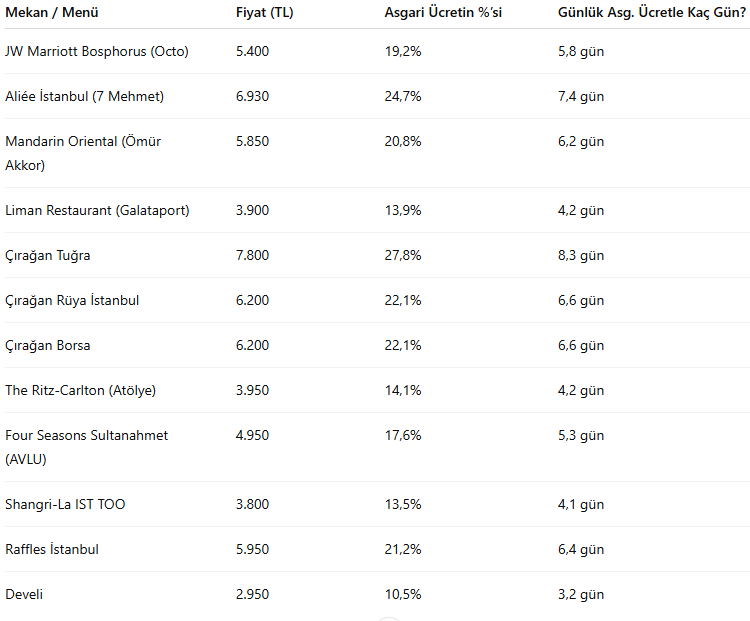Click the '8,3 gün' days cell
The image size is (750, 621).
click(x=581, y=255)
